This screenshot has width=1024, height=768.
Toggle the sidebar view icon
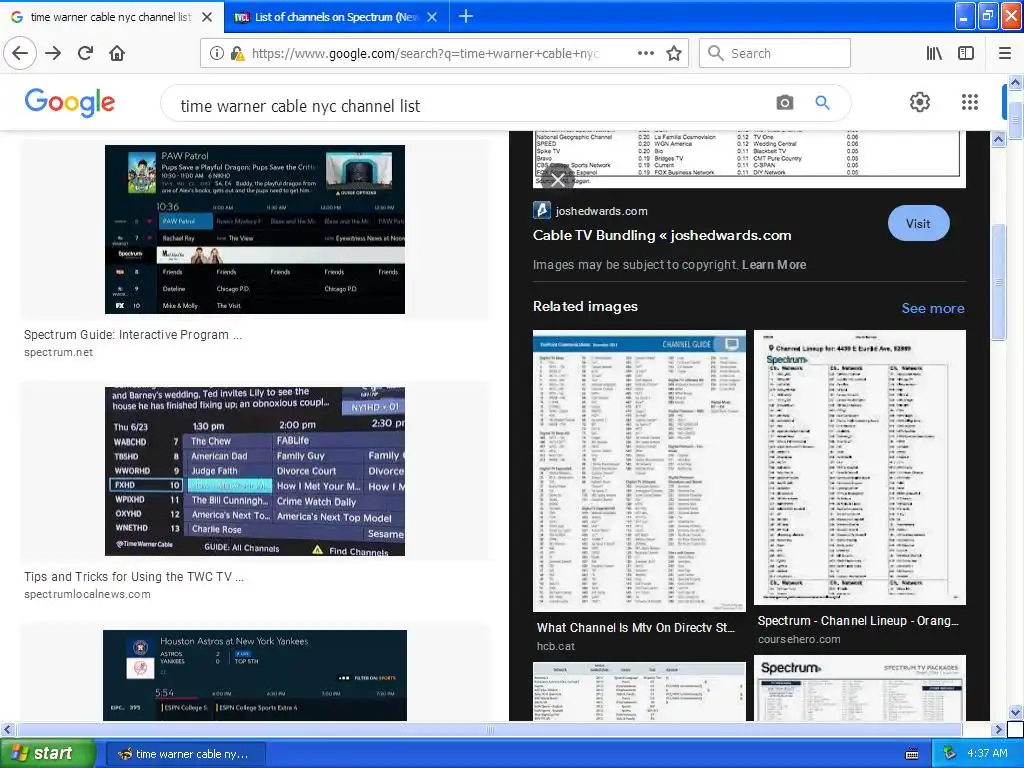pyautogui.click(x=966, y=54)
